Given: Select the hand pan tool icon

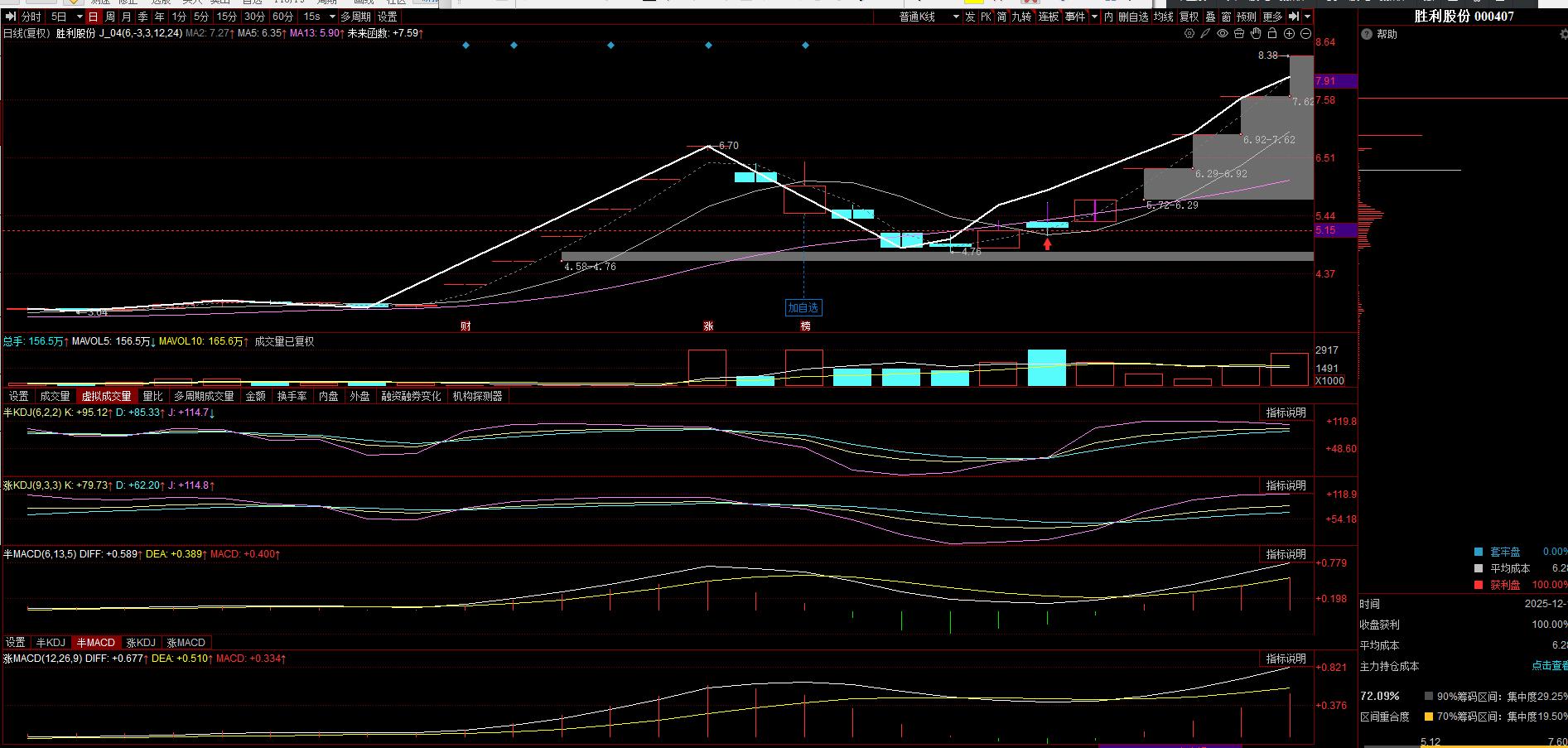Looking at the screenshot, I should (1256, 34).
